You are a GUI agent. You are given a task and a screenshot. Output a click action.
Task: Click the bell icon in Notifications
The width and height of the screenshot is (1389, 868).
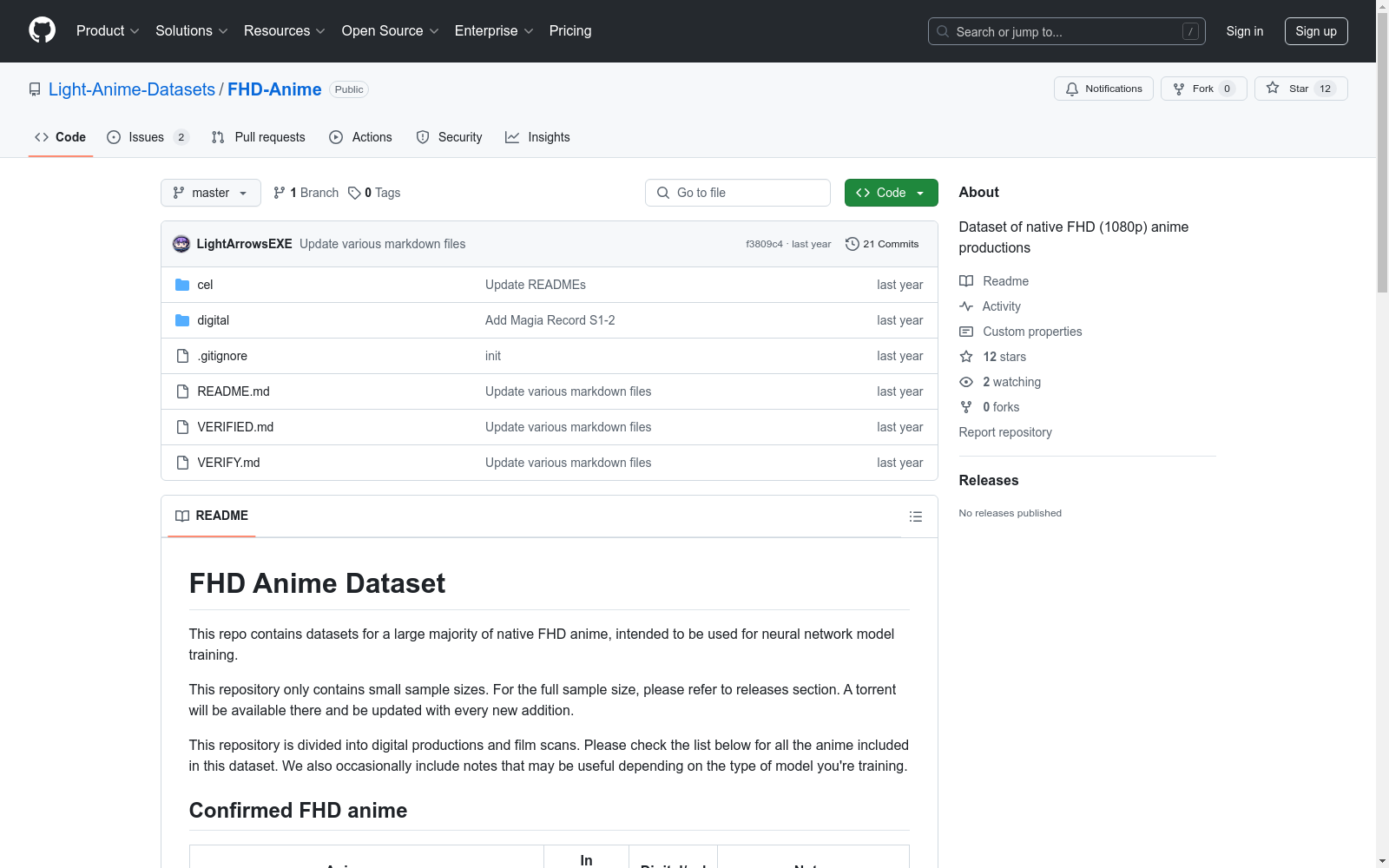point(1072,89)
